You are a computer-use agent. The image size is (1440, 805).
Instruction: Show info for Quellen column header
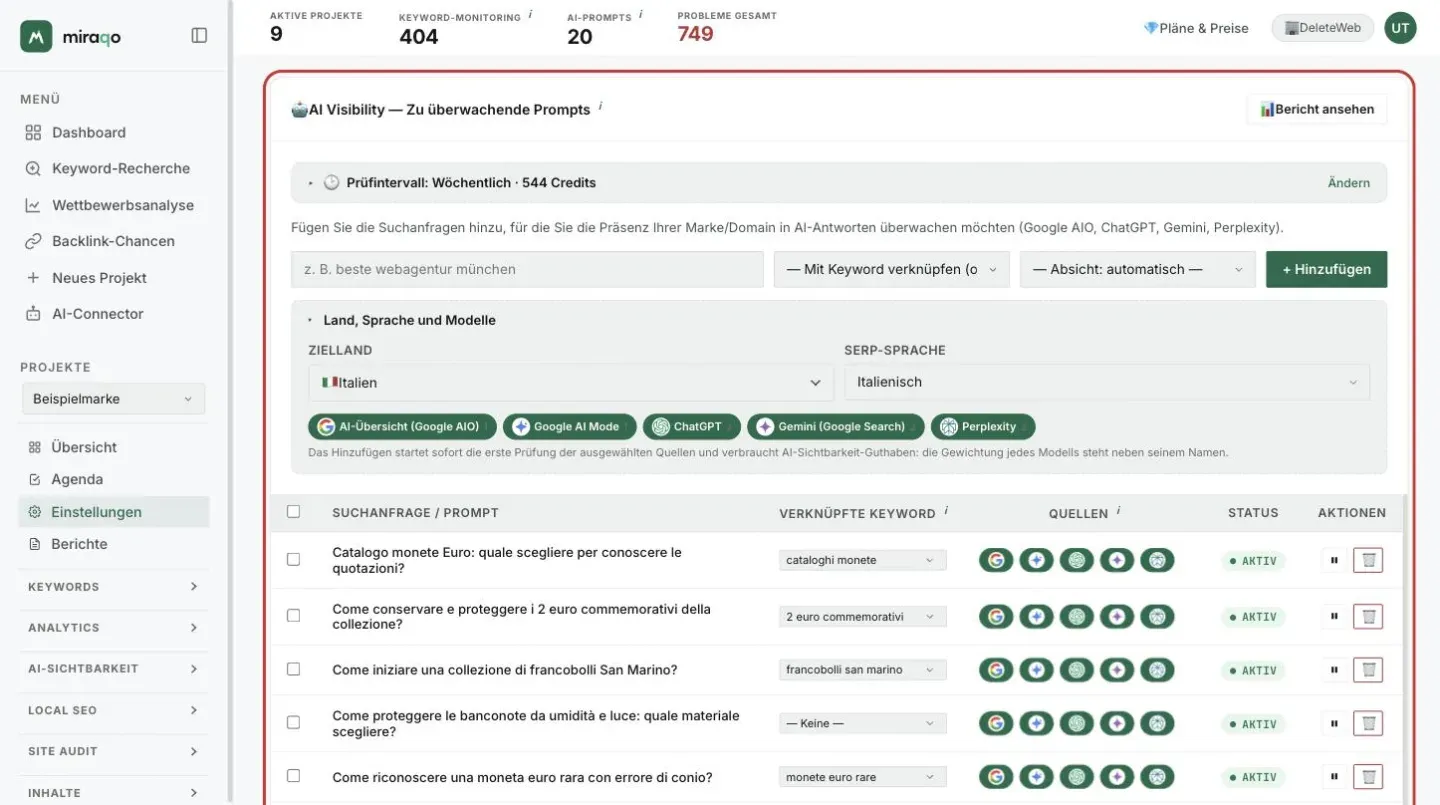coord(1118,511)
